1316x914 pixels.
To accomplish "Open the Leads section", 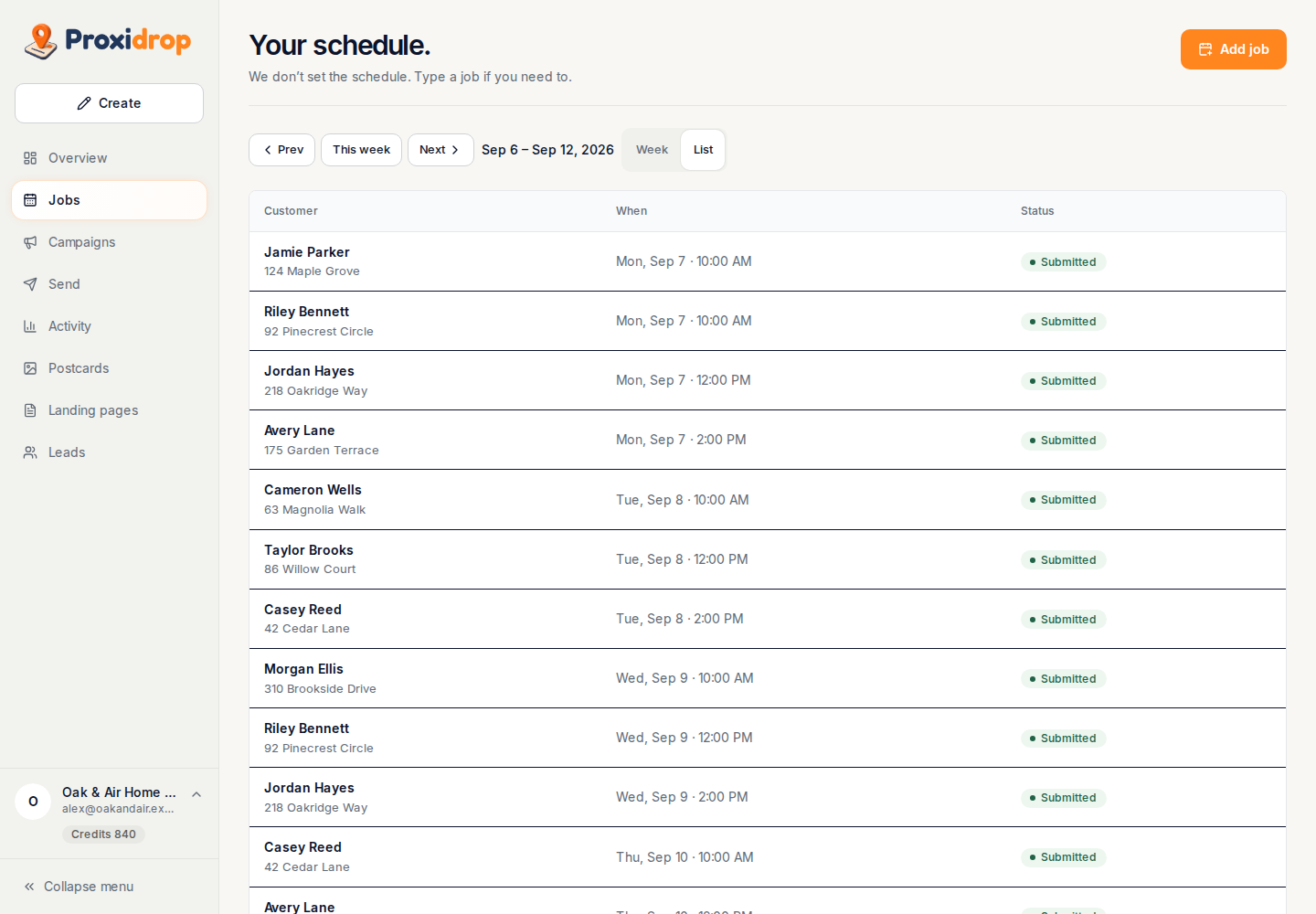I will click(110, 452).
